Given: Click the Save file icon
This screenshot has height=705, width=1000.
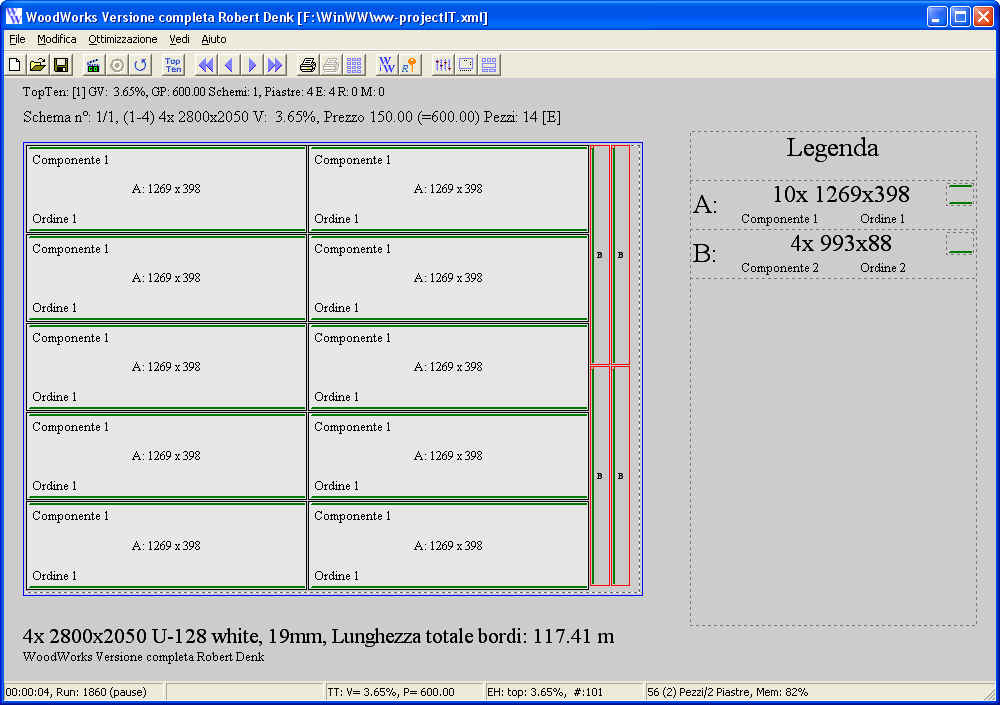Looking at the screenshot, I should 61,64.
